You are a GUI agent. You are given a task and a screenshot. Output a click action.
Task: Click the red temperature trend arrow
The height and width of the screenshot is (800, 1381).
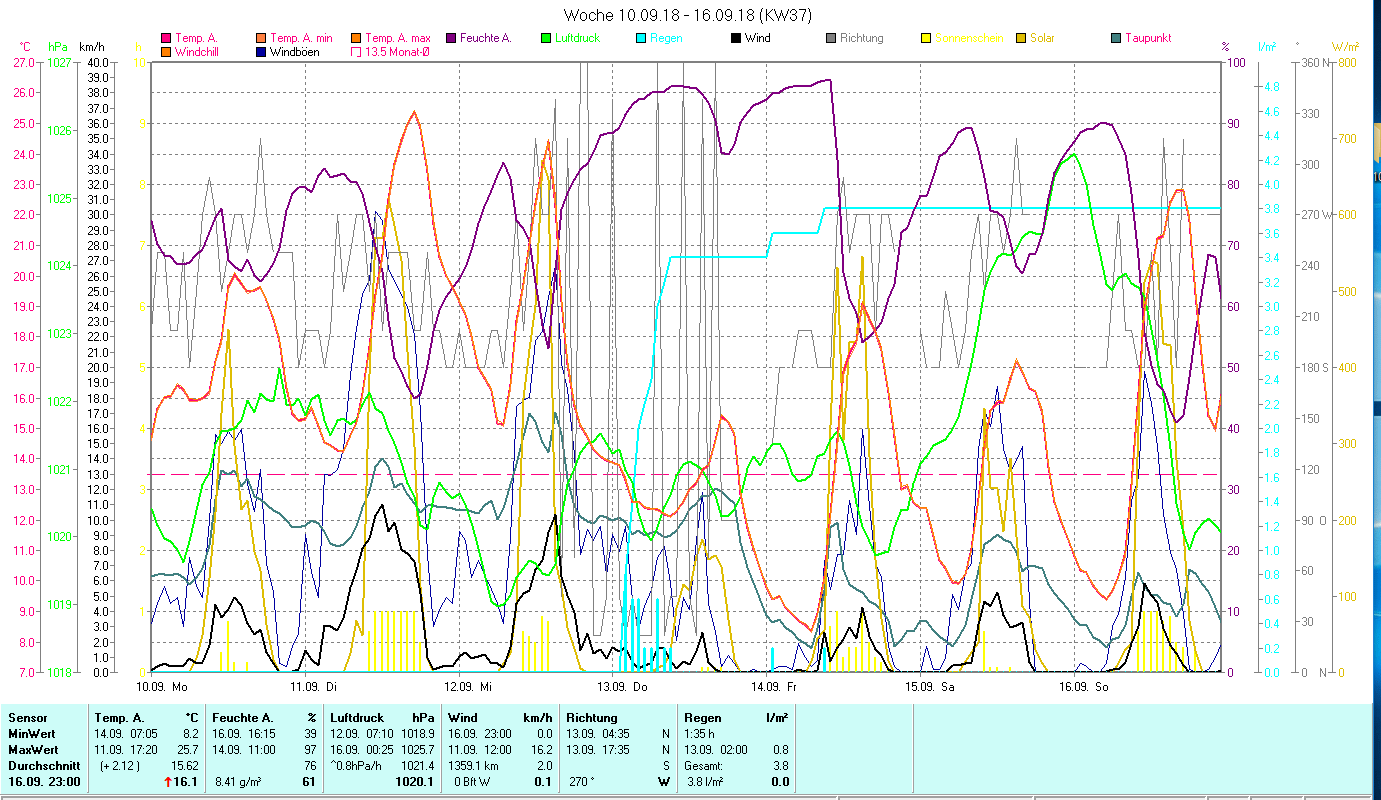point(166,782)
